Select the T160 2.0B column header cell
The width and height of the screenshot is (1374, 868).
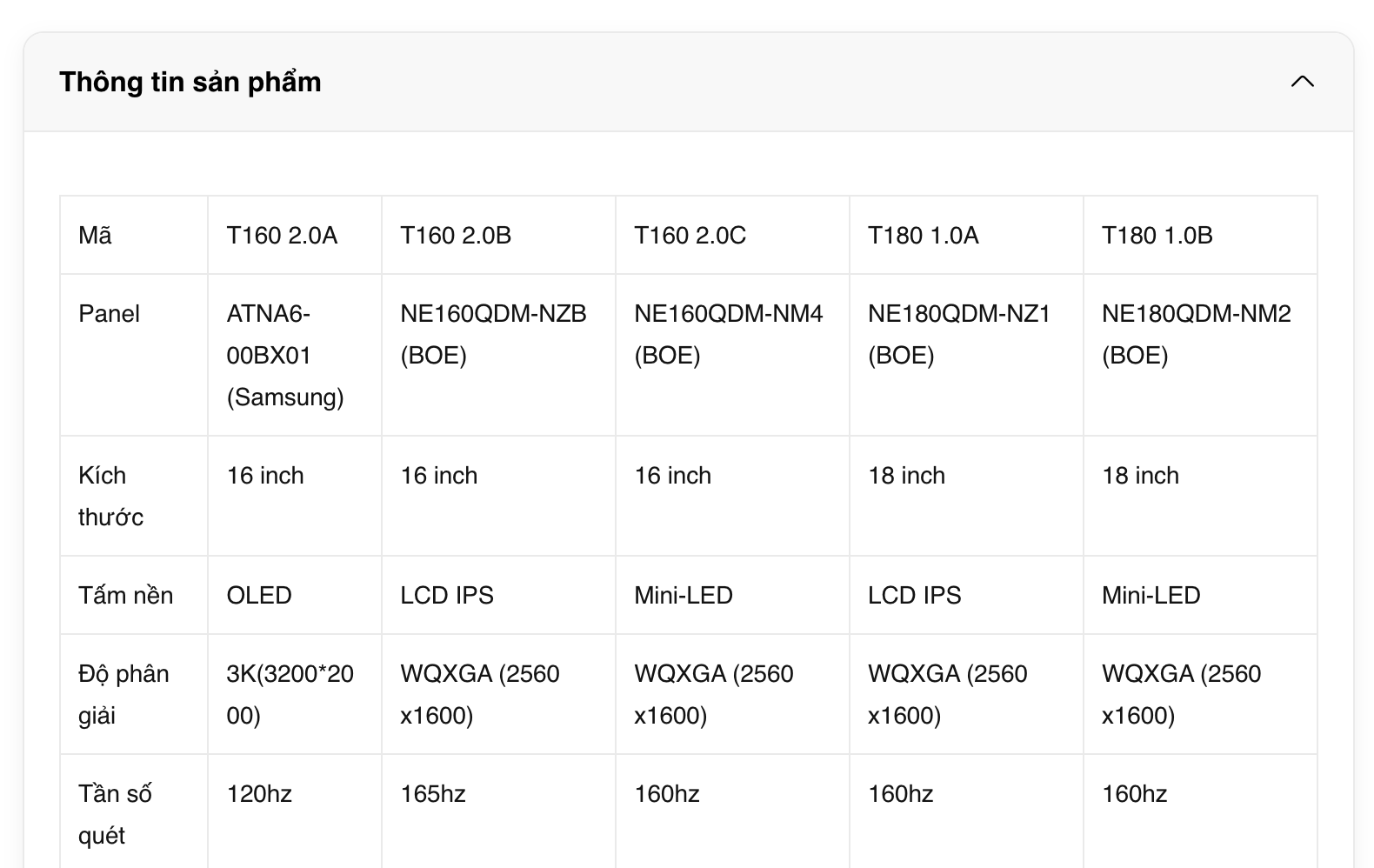(x=456, y=236)
